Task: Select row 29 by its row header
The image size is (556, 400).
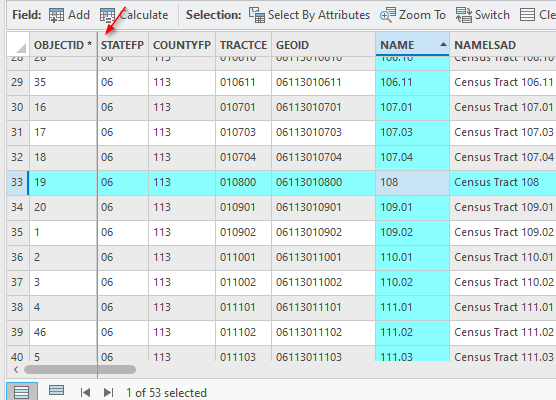Action: (18, 83)
